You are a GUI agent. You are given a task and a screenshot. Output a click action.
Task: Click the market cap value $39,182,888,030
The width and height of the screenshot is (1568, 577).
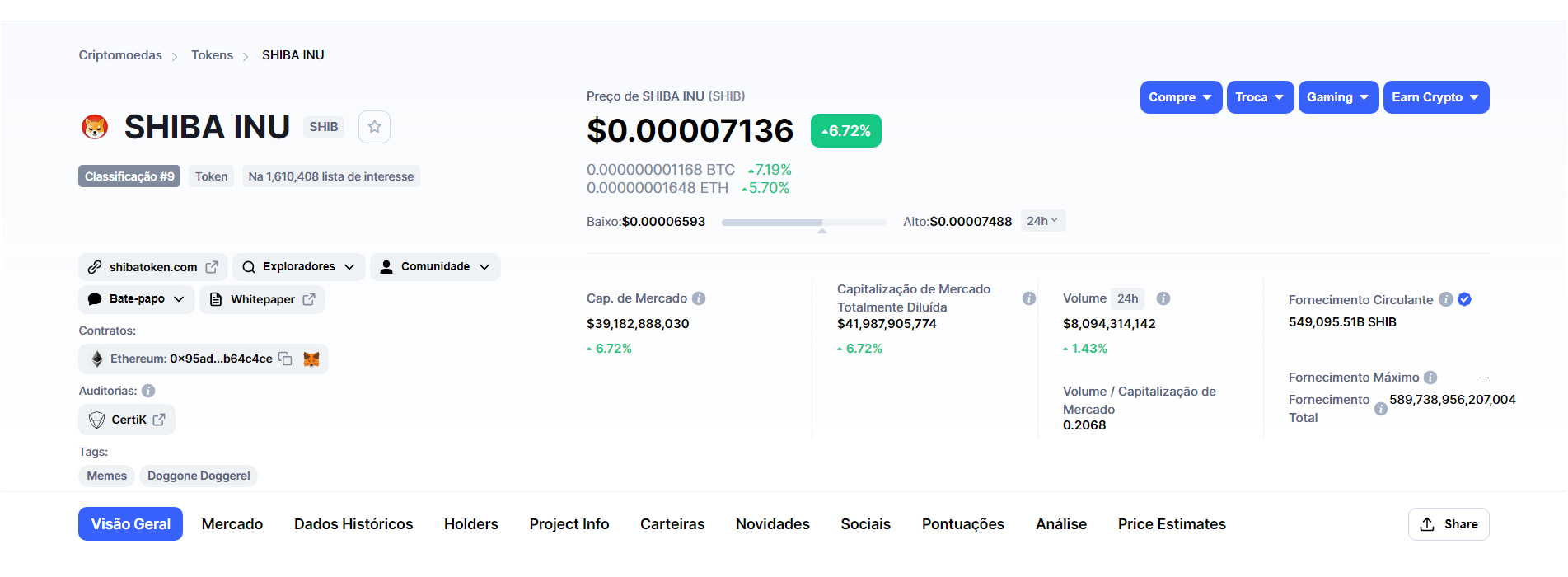638,324
